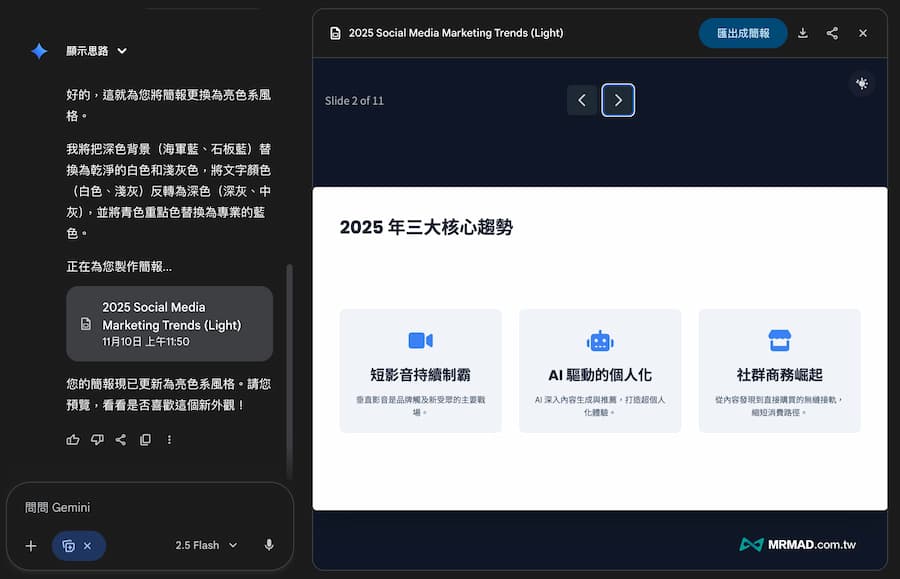Give a thumbs up to the response
The width and height of the screenshot is (900, 579).
click(73, 439)
